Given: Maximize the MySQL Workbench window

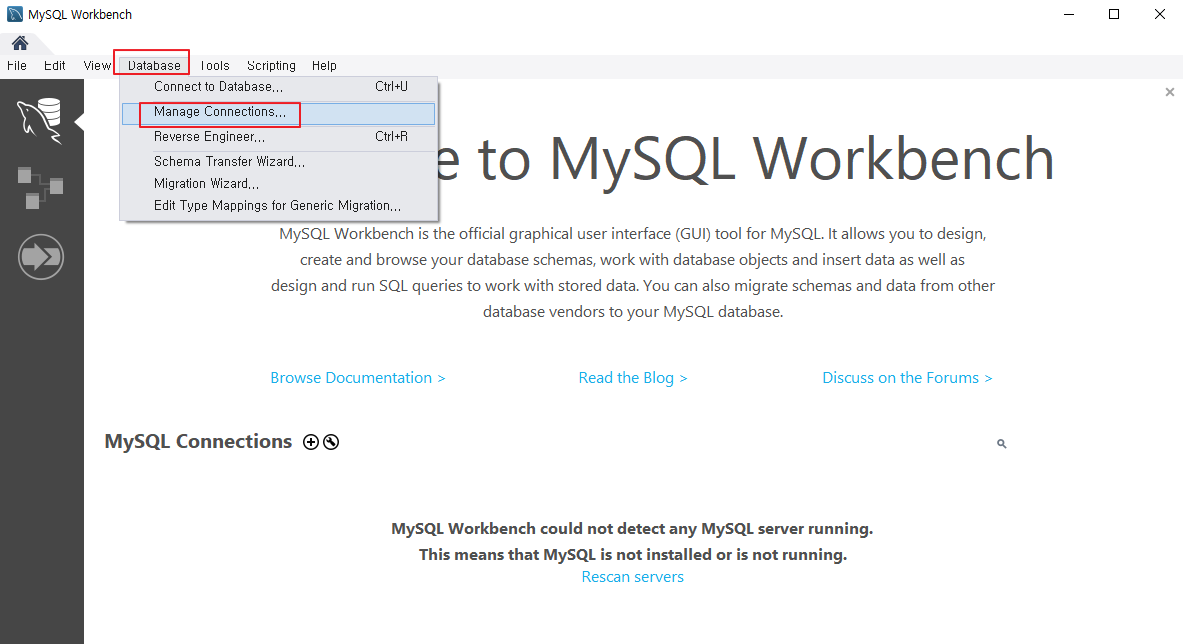Looking at the screenshot, I should 1114,14.
